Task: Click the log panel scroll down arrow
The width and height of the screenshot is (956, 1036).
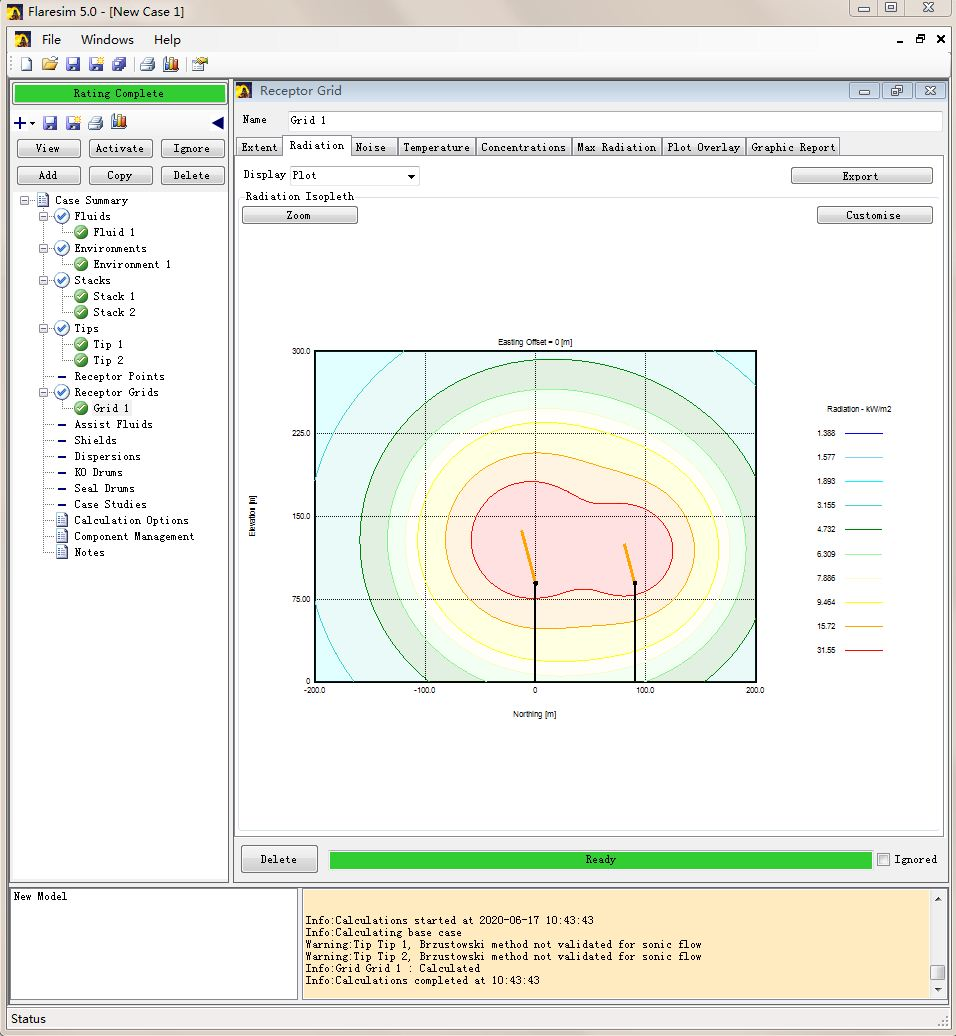Action: tap(938, 989)
